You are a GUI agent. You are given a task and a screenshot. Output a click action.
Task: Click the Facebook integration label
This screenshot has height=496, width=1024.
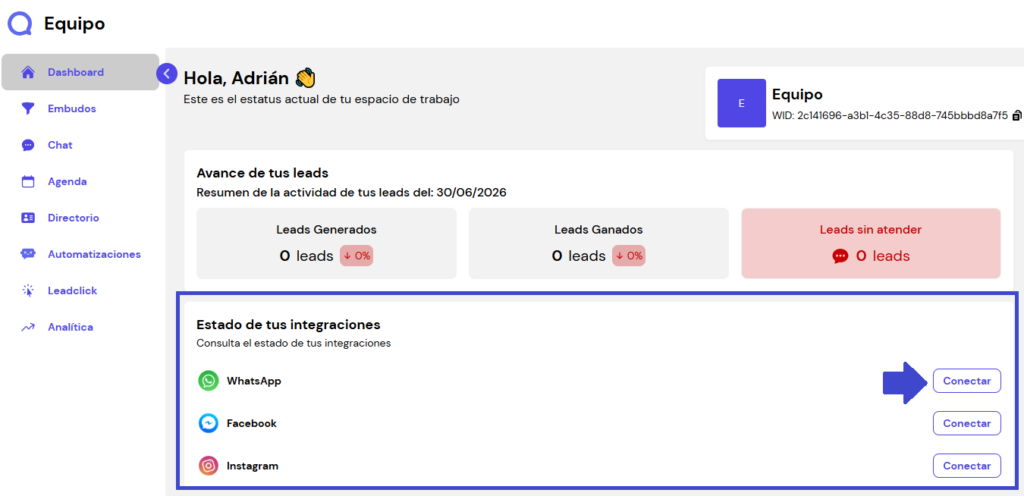(x=251, y=424)
